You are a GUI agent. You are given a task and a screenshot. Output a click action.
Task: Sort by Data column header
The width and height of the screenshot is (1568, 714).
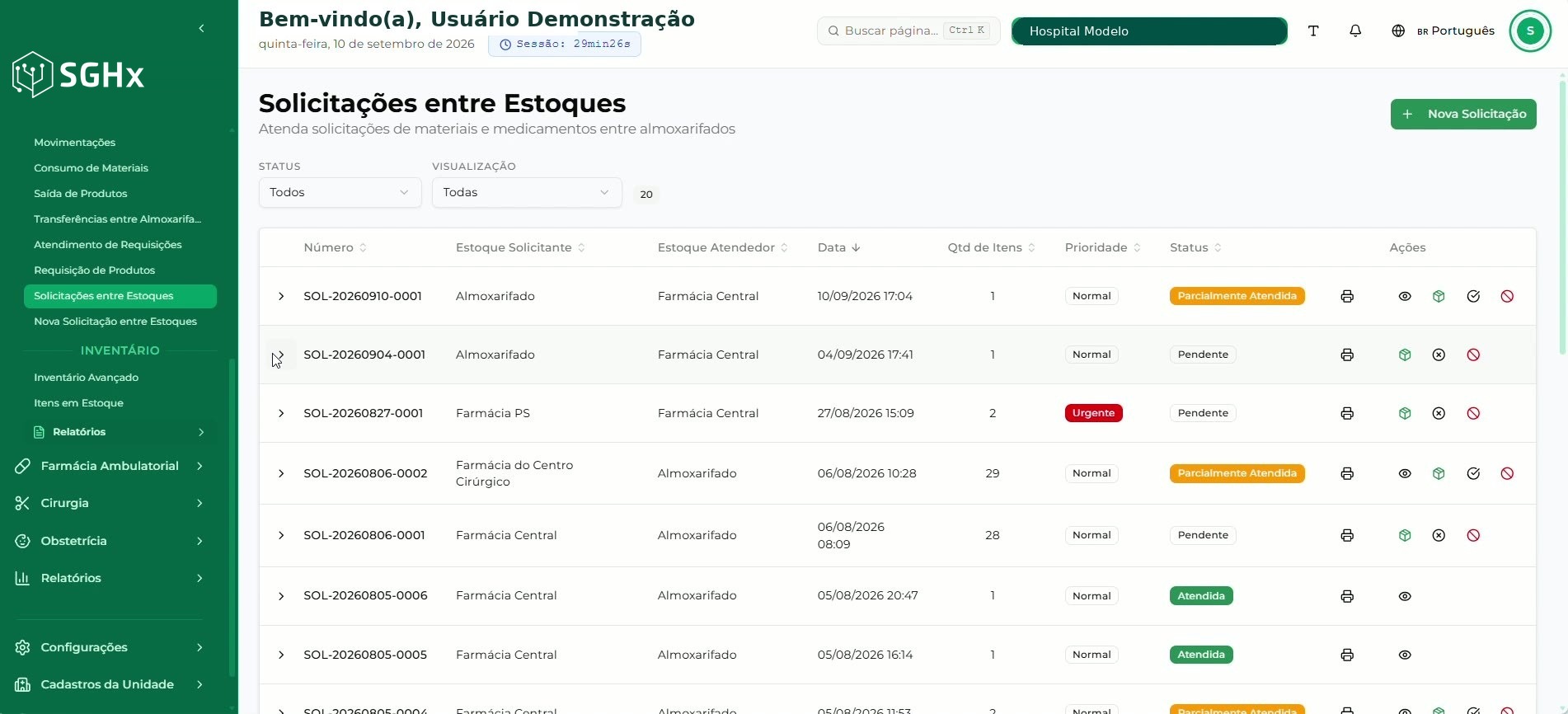(838, 247)
